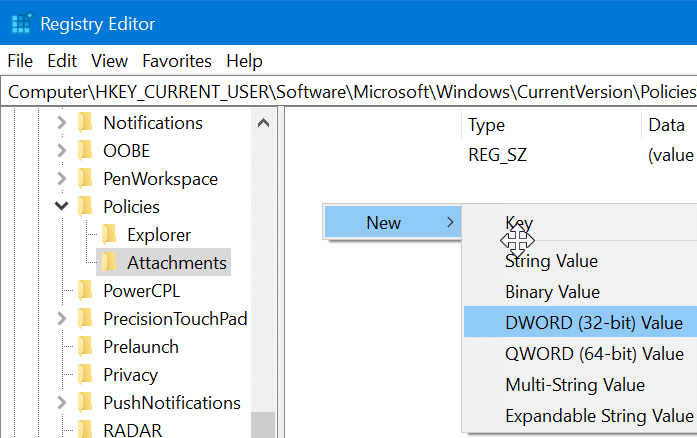Select the Attachments subkey label
This screenshot has height=438, width=697.
177,263
